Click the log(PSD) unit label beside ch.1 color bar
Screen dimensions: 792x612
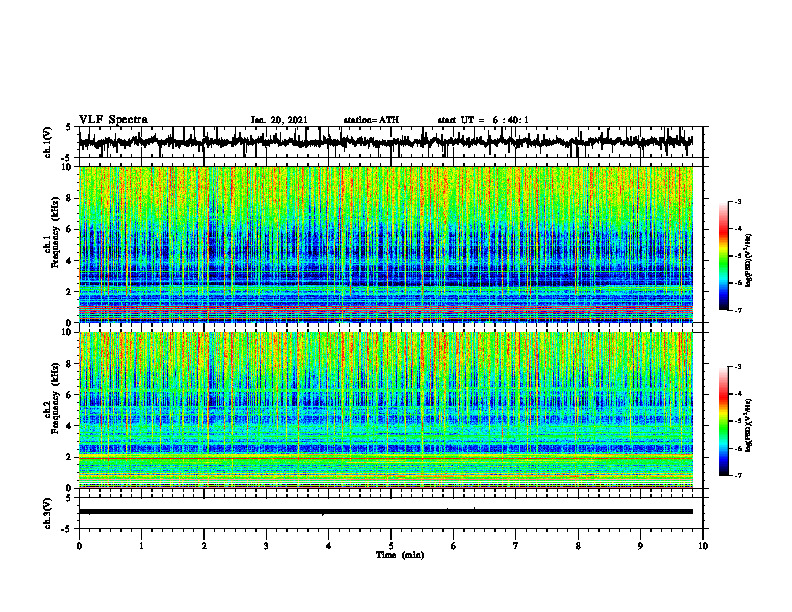(x=749, y=260)
